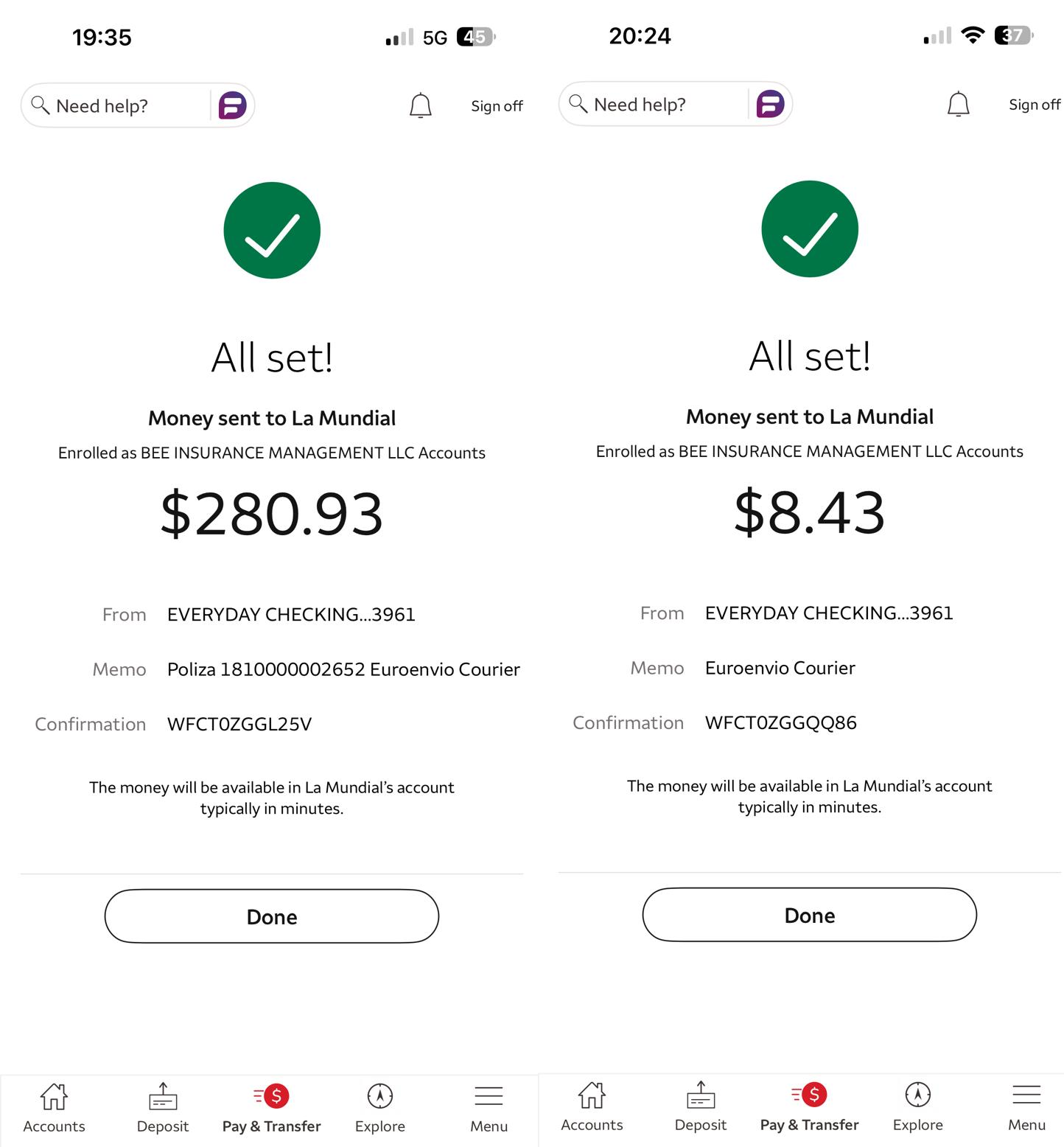Sign off from the $280.93 confirmation screen

point(497,106)
